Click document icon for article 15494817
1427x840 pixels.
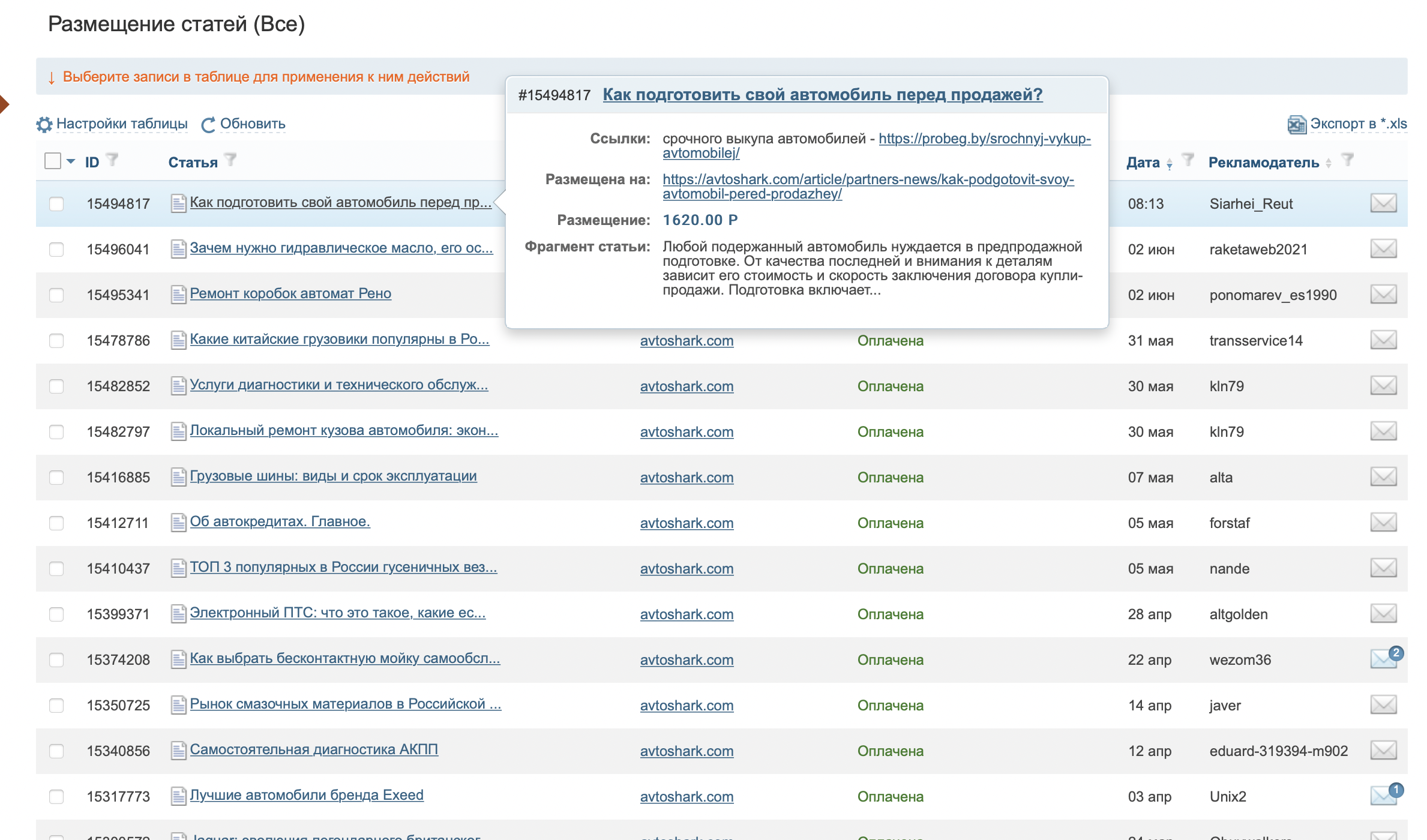178,203
